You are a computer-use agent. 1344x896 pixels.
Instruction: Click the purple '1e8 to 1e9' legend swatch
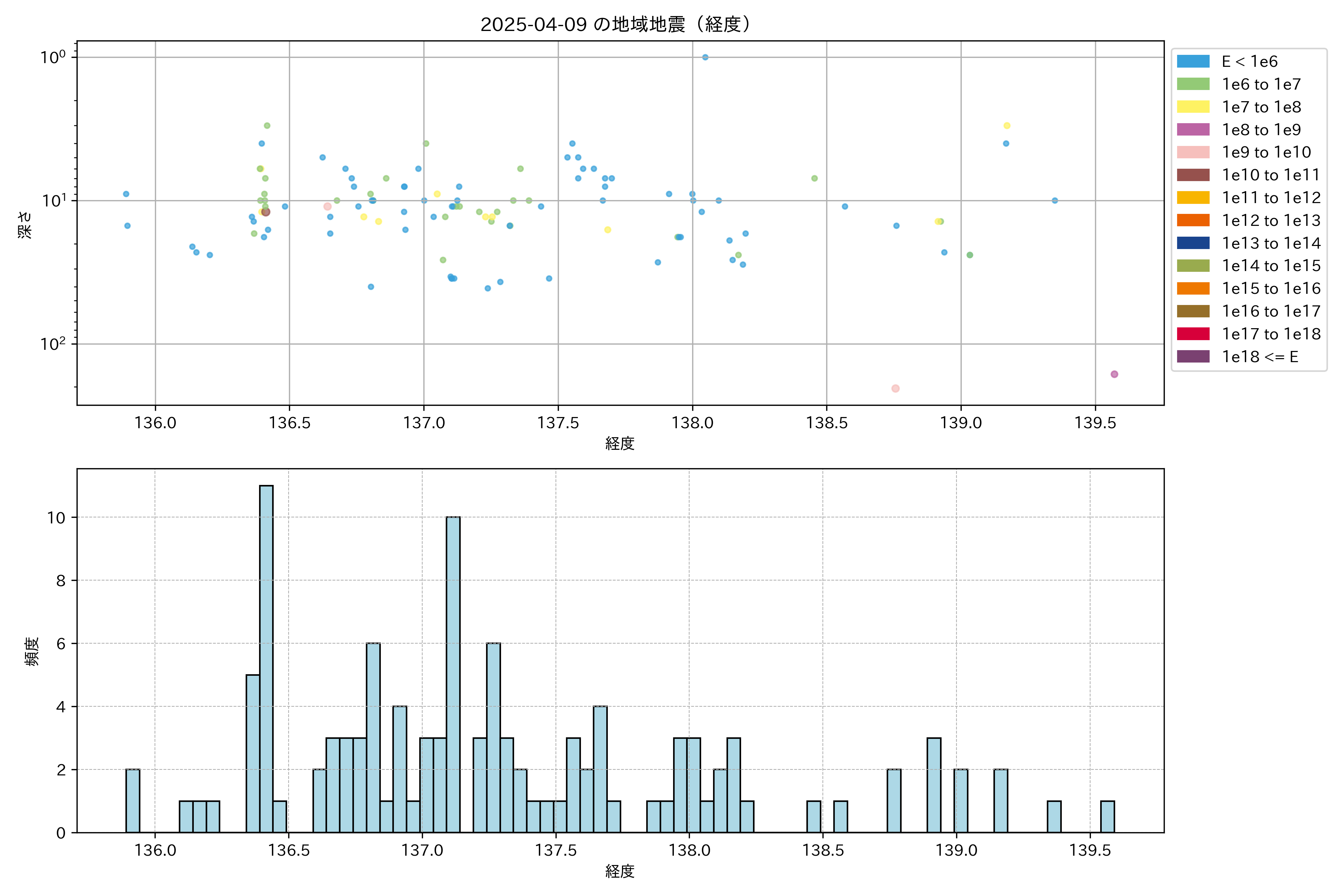coord(1193,130)
